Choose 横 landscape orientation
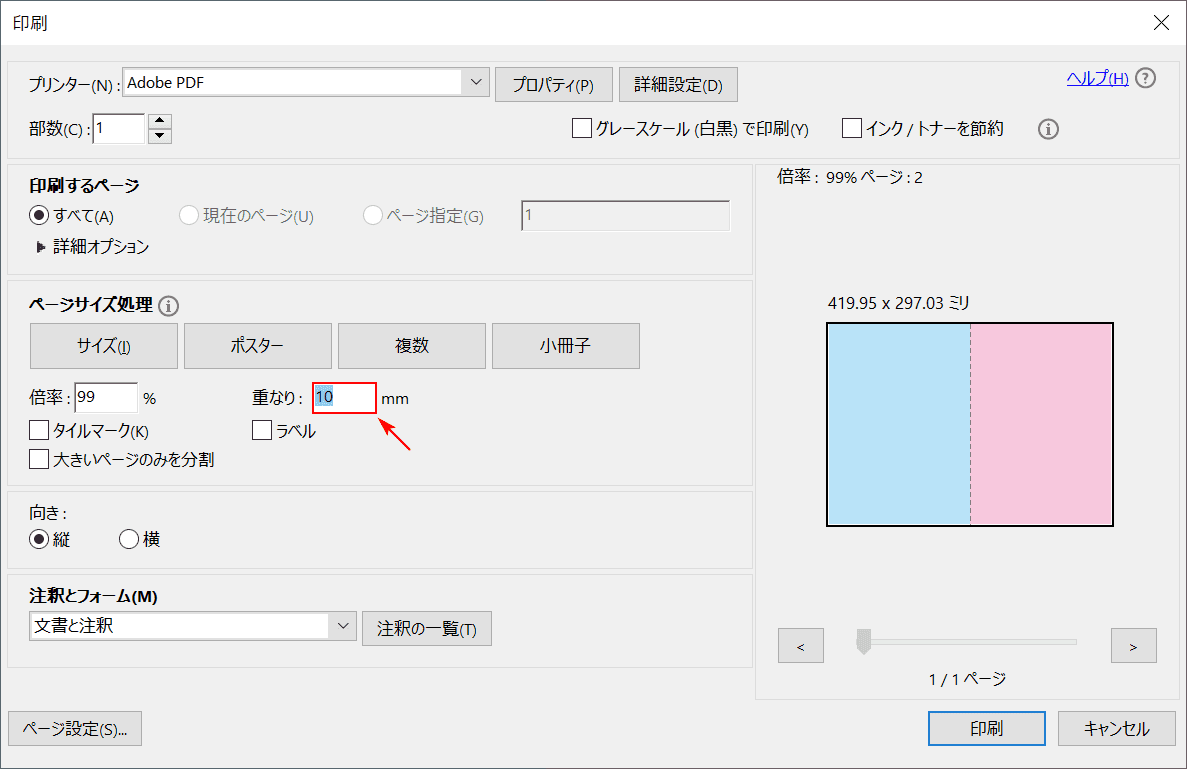The width and height of the screenshot is (1187, 769). coord(129,539)
